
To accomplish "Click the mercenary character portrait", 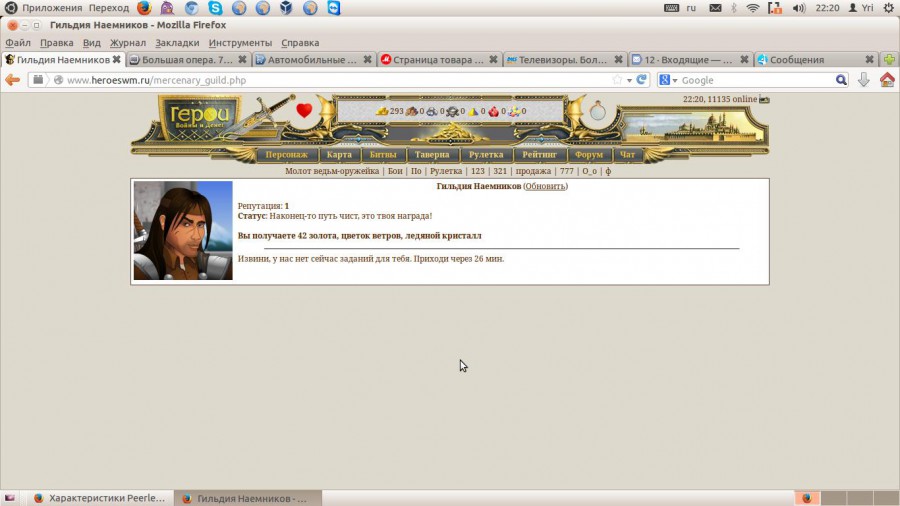I will (183, 231).
